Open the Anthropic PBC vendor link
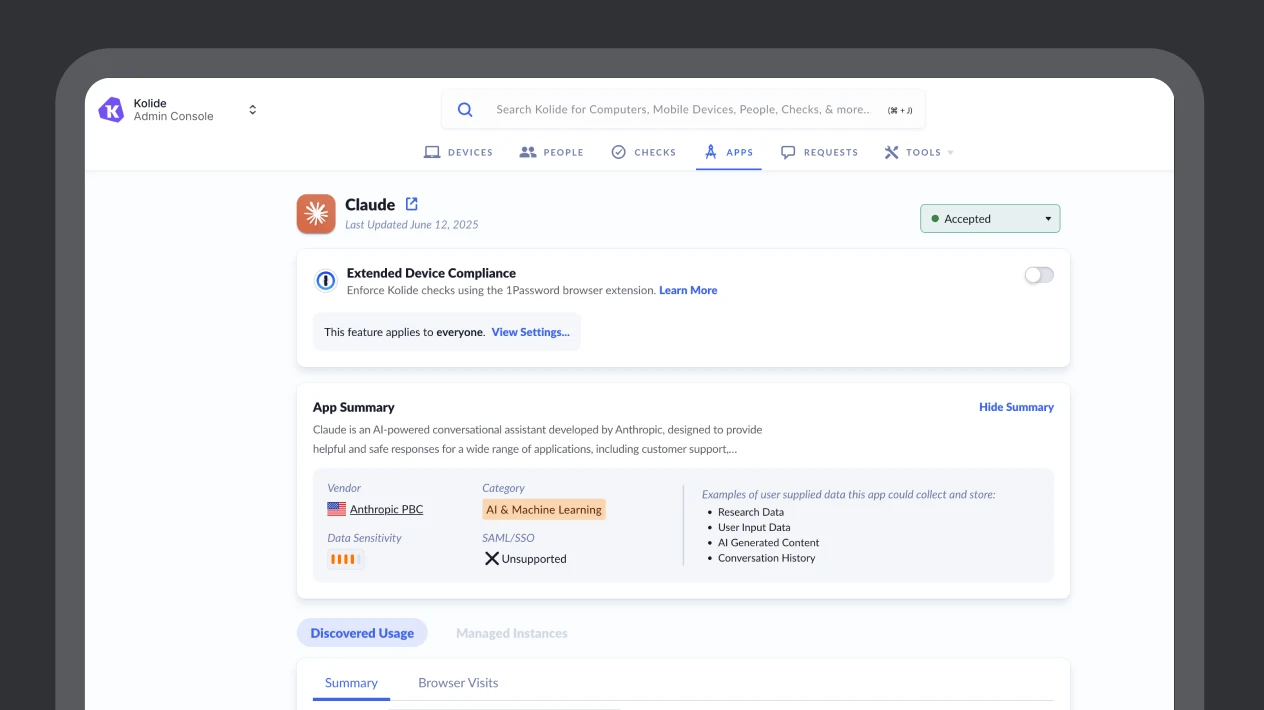This screenshot has width=1264, height=710. [x=386, y=509]
